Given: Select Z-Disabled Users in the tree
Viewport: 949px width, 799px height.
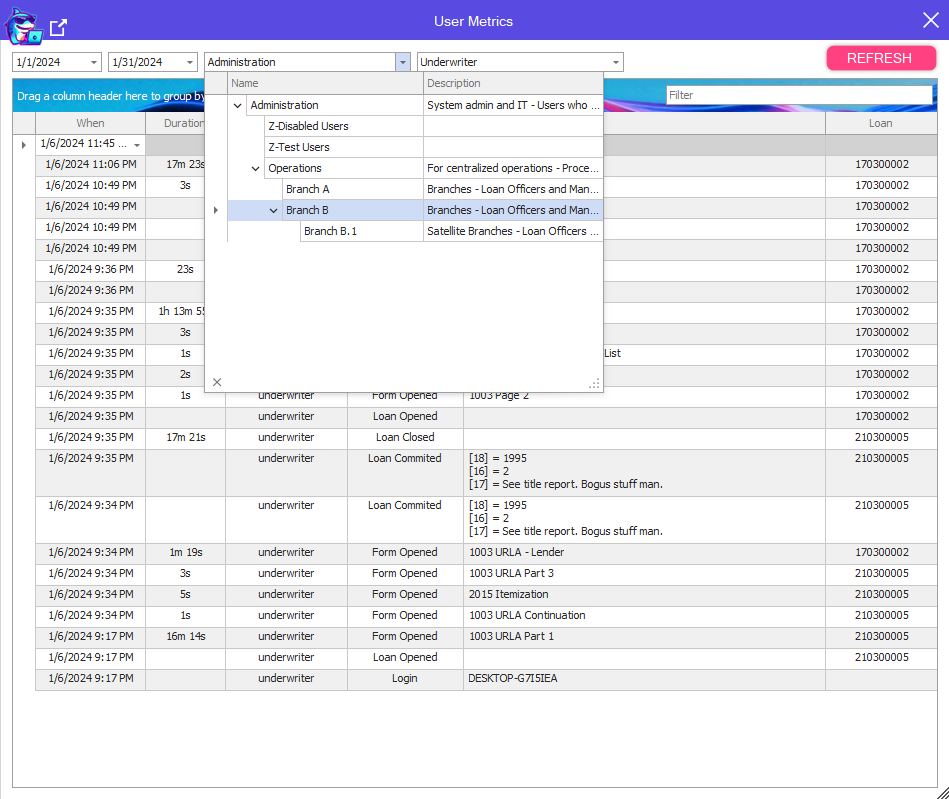Looking at the screenshot, I should point(308,126).
